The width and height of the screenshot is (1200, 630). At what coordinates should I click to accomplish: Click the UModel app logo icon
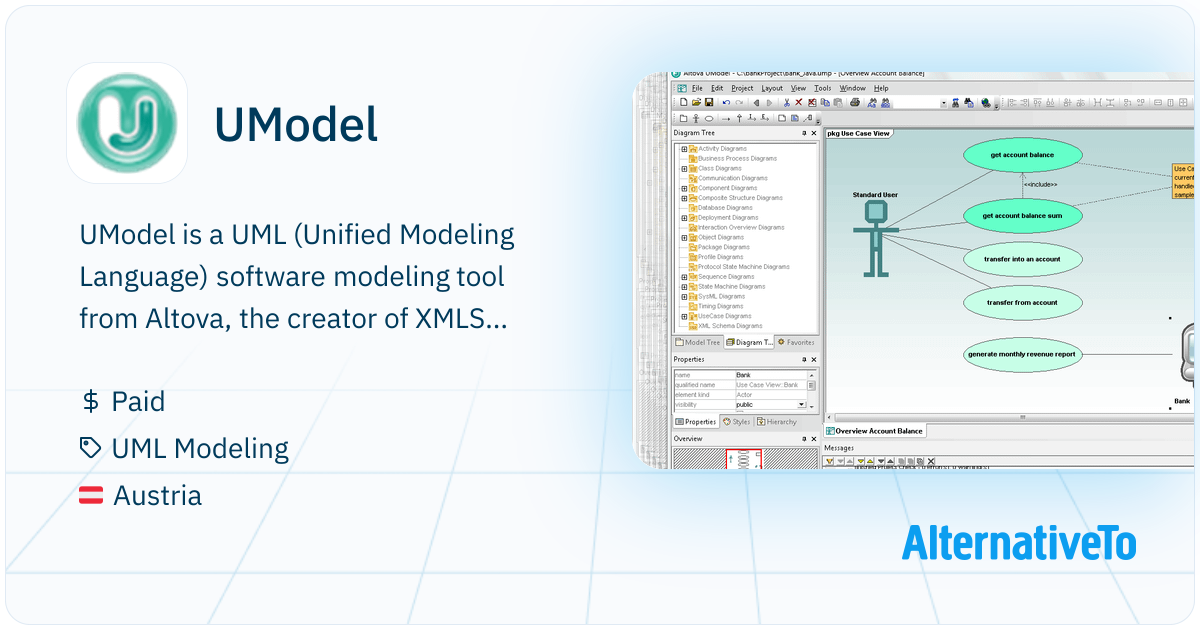coord(126,123)
